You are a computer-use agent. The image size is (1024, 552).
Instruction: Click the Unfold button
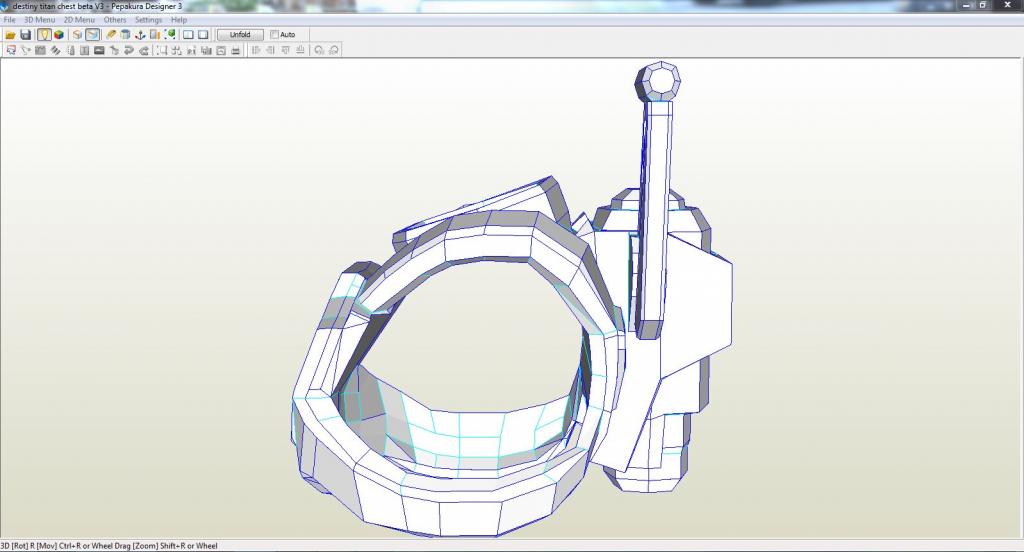coord(240,35)
